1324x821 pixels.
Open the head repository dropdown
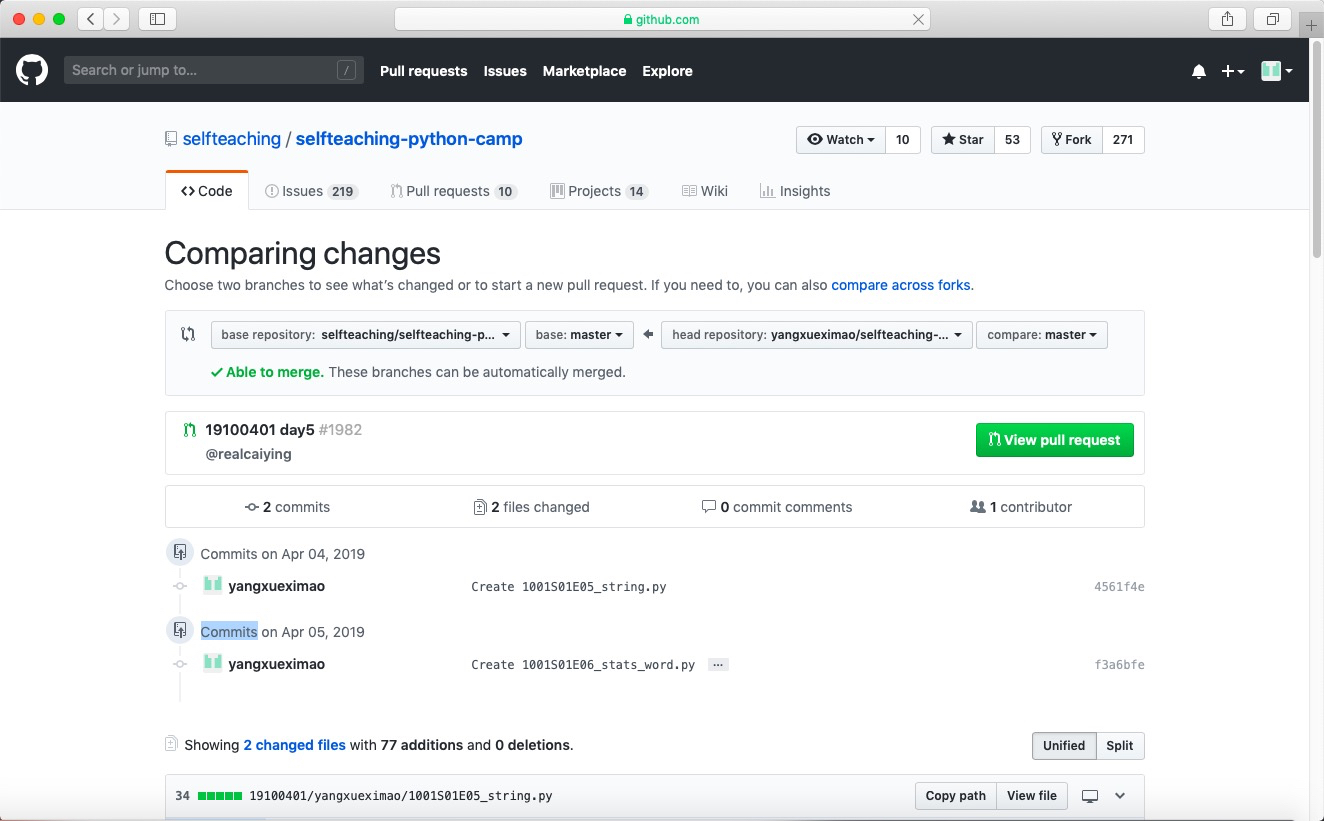pyautogui.click(x=817, y=334)
